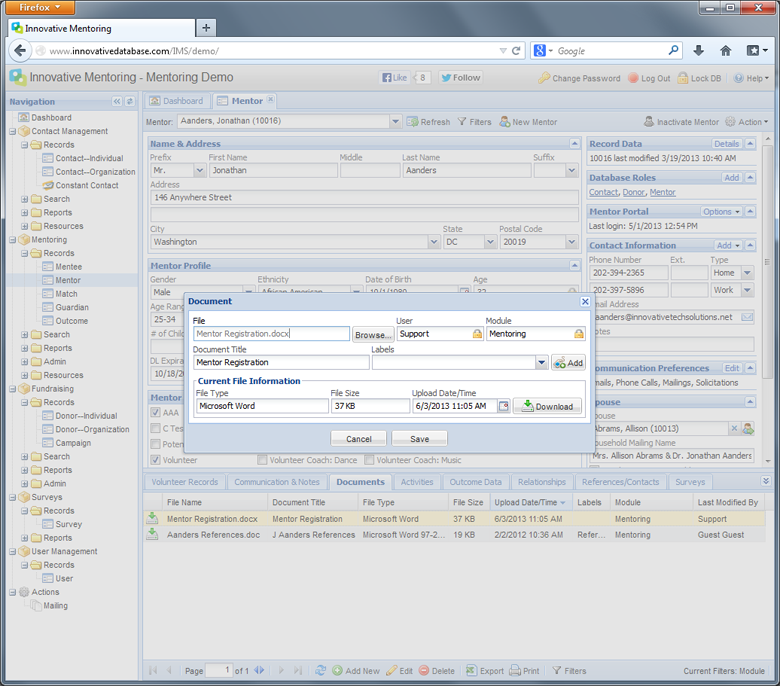
Task: Collapse the Contact Management tree node
Action: coord(12,131)
